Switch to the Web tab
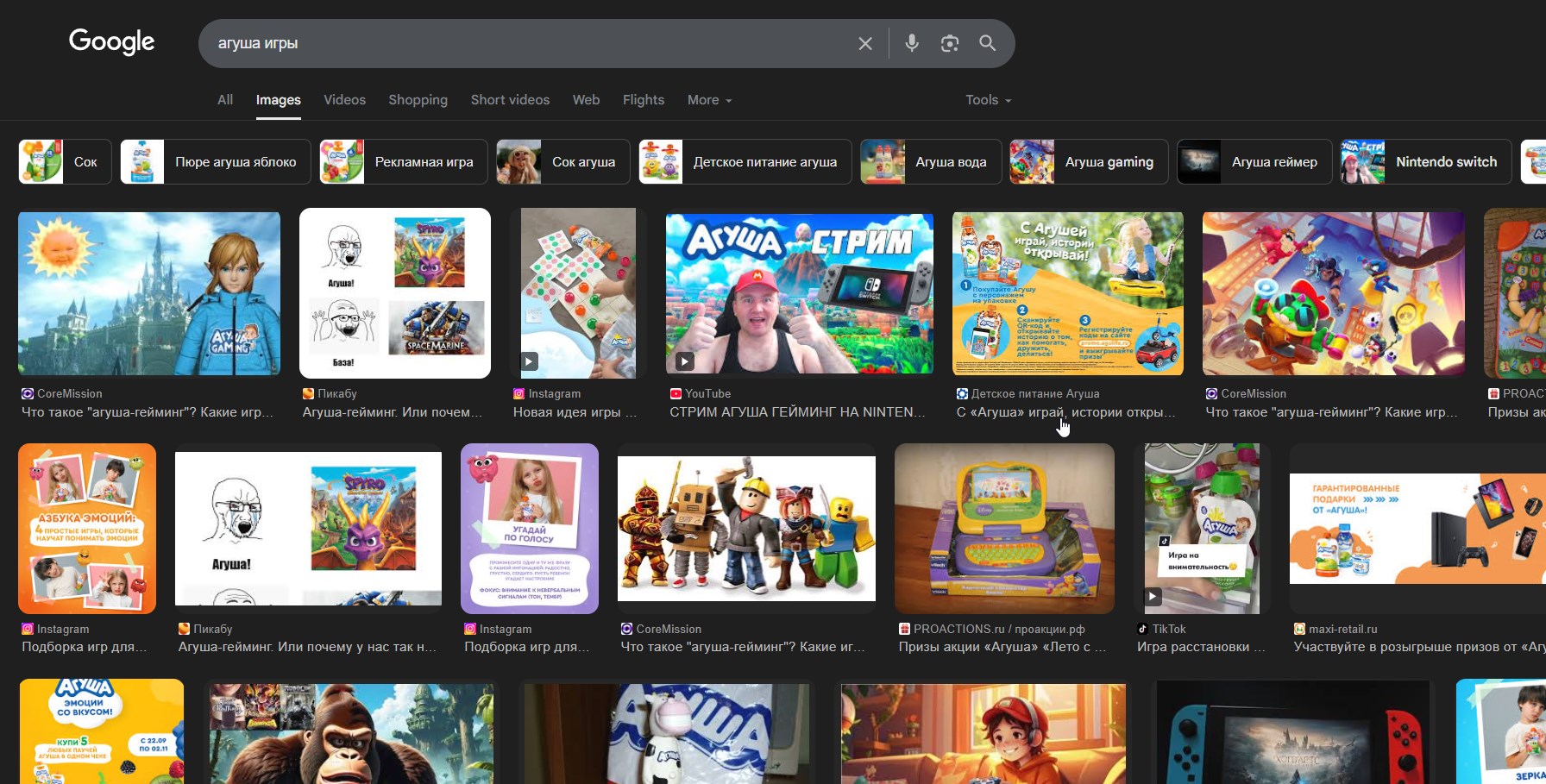1546x784 pixels. (x=586, y=100)
